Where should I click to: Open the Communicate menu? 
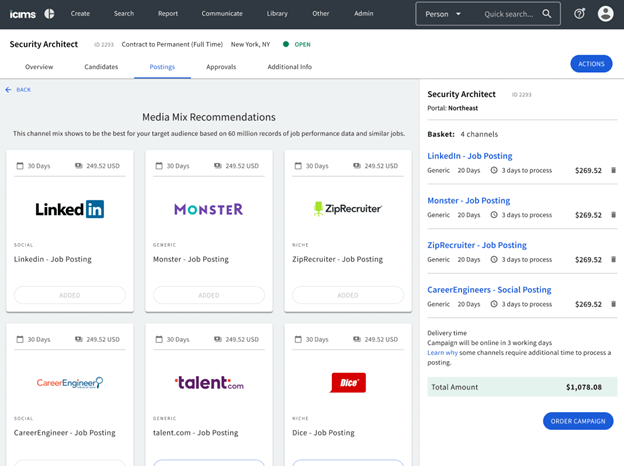pyautogui.click(x=220, y=14)
